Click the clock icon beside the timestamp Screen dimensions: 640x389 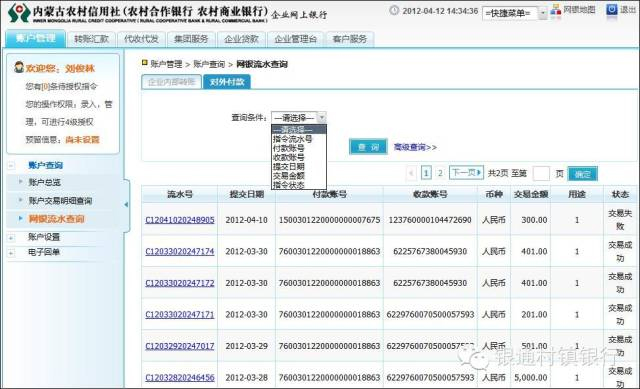(394, 11)
